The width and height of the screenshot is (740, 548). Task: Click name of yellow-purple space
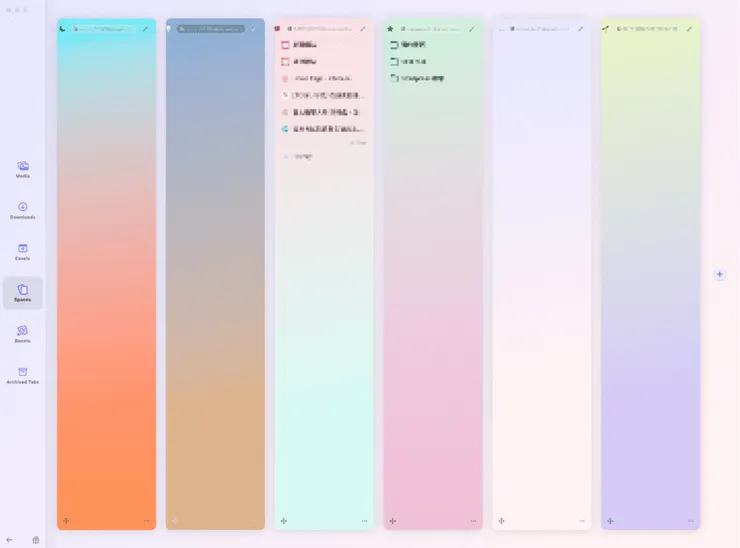[x=648, y=29]
